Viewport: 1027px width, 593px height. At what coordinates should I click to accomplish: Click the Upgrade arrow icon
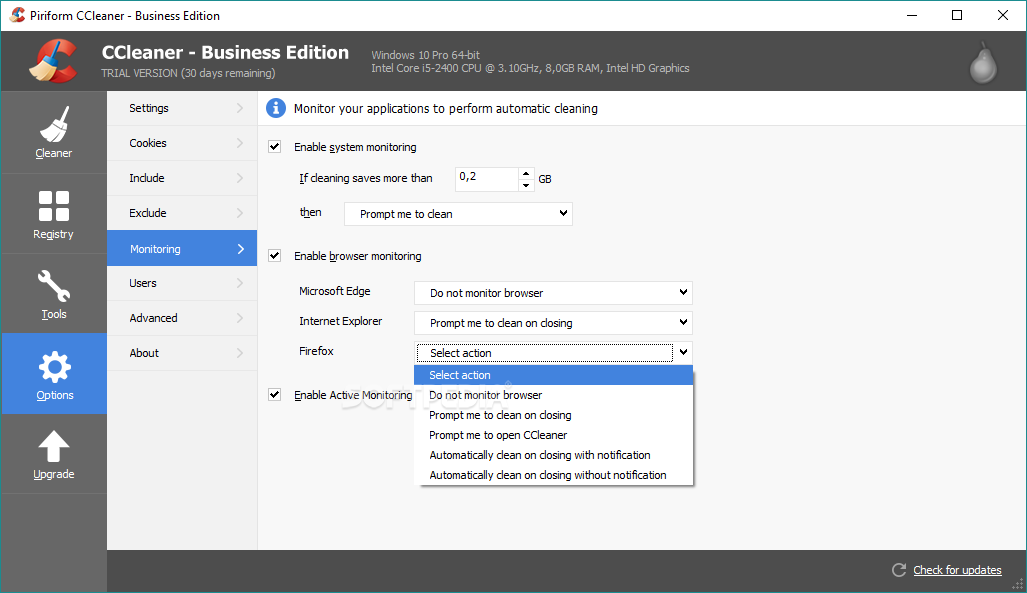54,447
